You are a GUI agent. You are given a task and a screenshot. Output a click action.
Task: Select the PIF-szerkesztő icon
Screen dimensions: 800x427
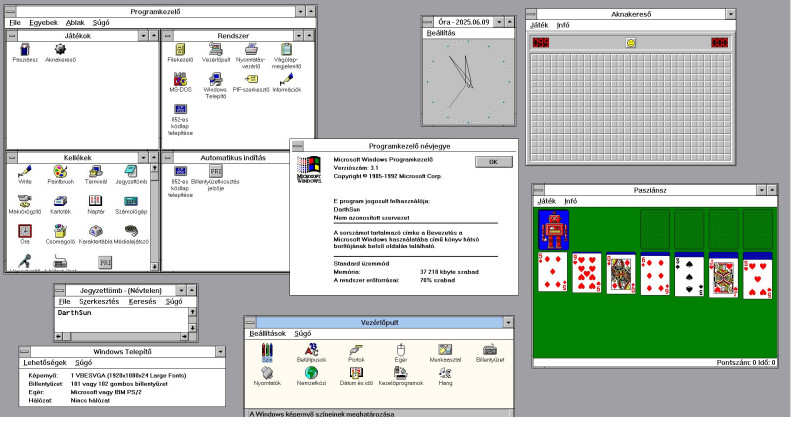coord(251,80)
